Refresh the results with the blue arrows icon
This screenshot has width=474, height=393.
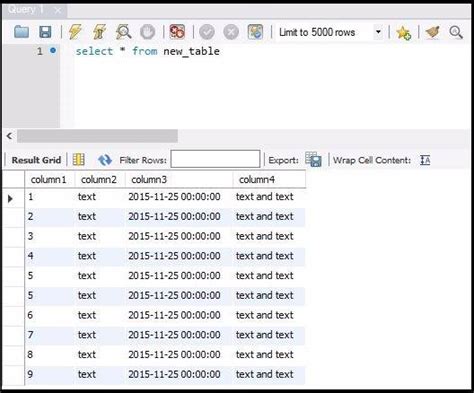105,160
